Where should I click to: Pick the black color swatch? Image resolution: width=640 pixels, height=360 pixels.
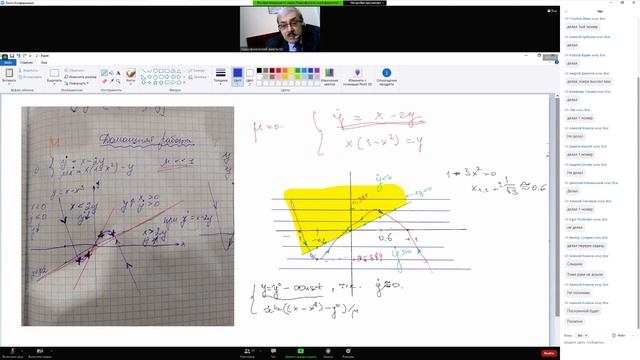tap(259, 71)
